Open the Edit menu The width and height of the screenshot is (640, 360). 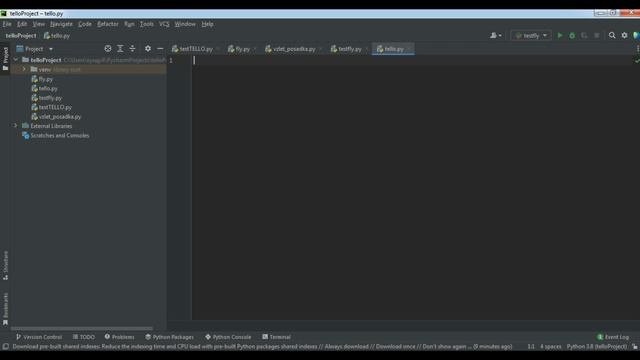[22, 24]
